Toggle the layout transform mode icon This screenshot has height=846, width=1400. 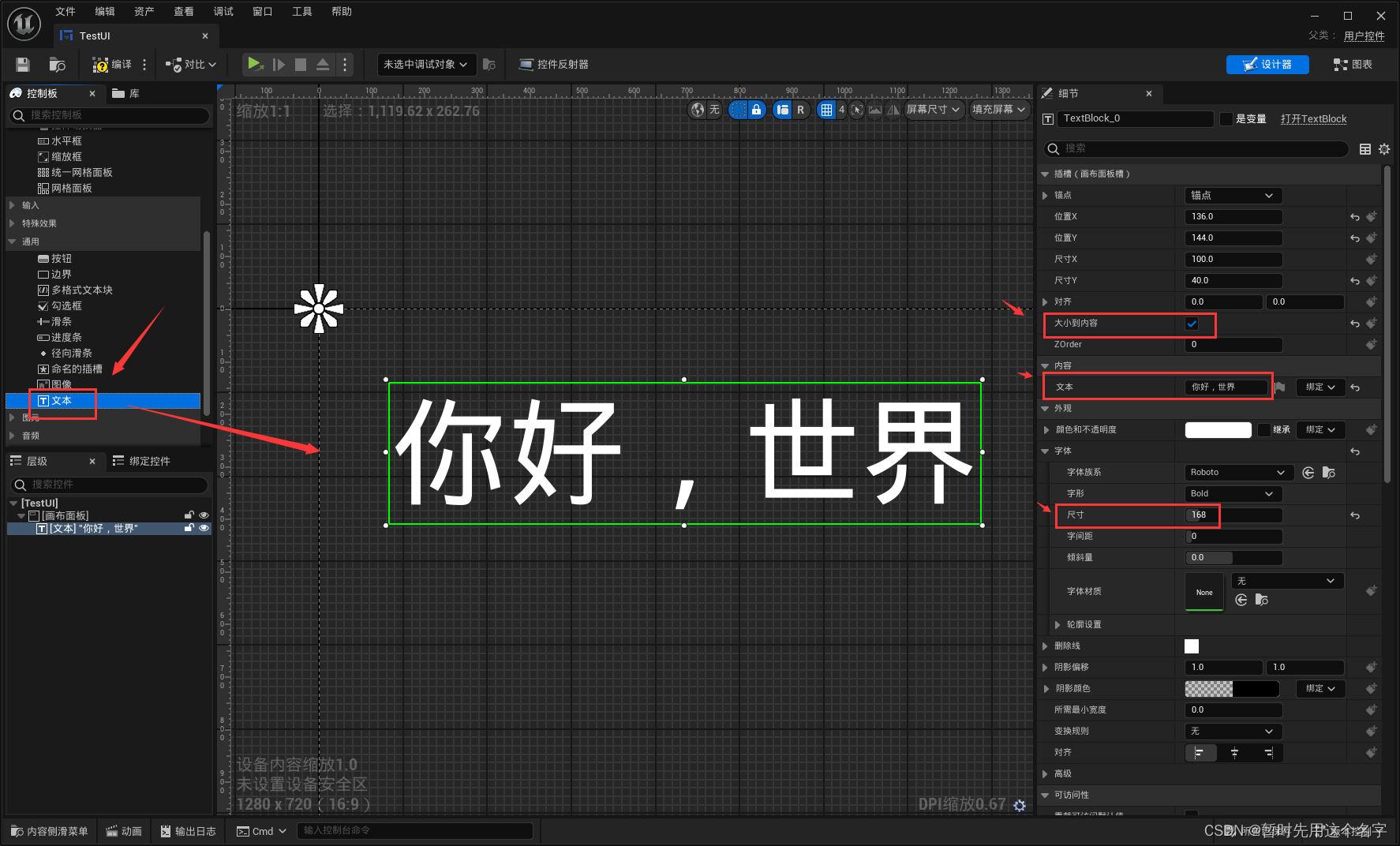[782, 110]
